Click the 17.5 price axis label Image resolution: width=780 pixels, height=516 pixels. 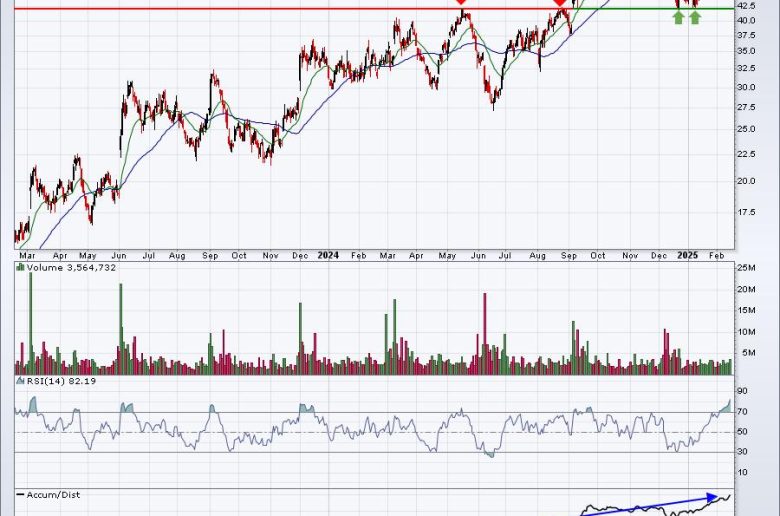[x=747, y=212]
